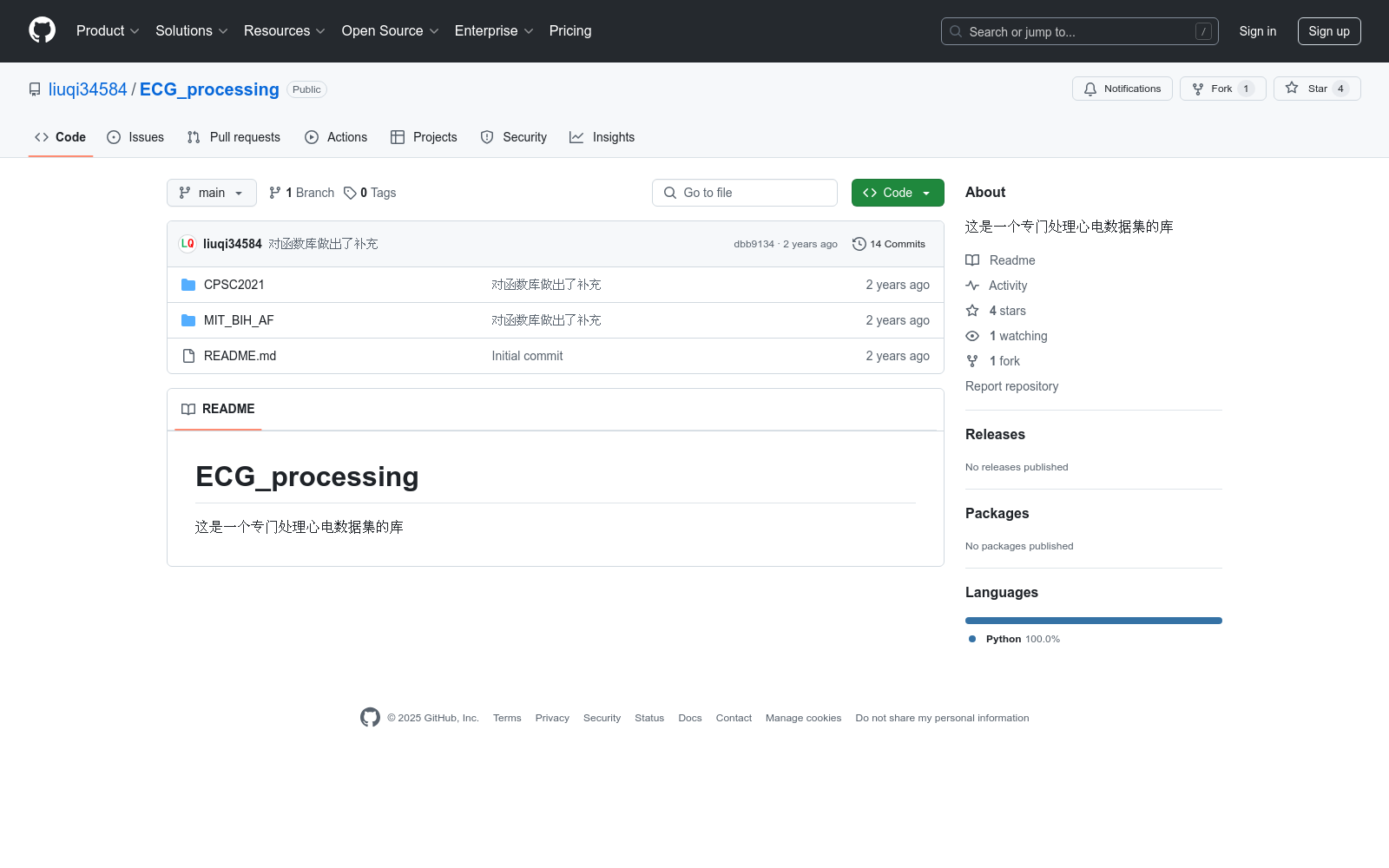Click the Code tab angle-brackets icon
This screenshot has height=868, width=1389.
(42, 137)
